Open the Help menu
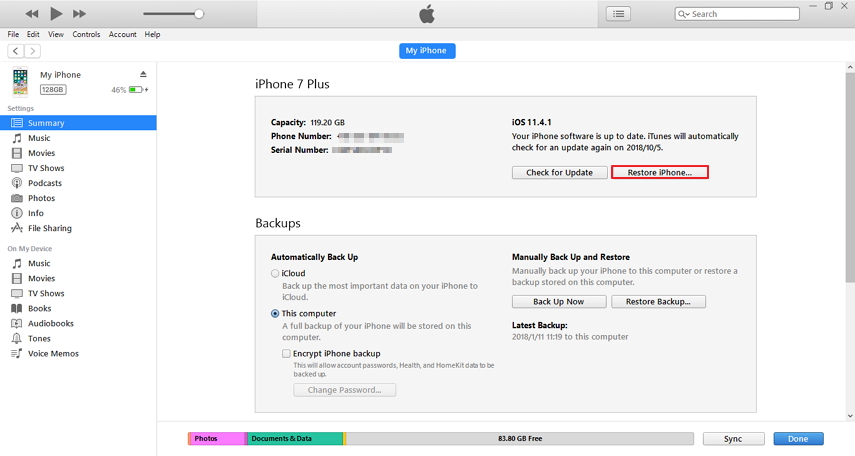Viewport: 855px width, 456px height. pos(152,34)
